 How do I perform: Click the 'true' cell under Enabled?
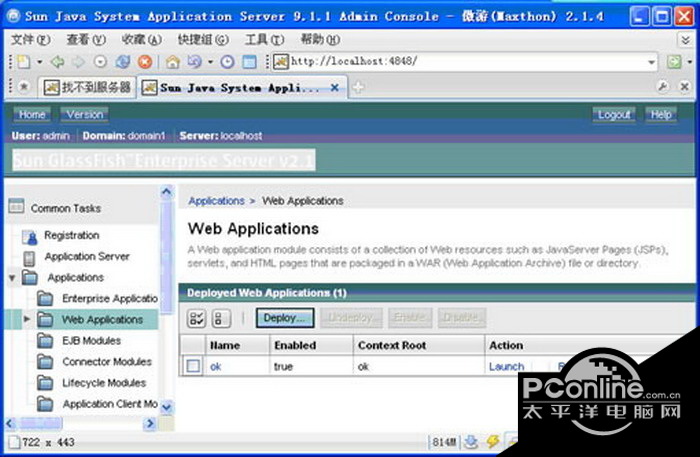click(x=283, y=366)
